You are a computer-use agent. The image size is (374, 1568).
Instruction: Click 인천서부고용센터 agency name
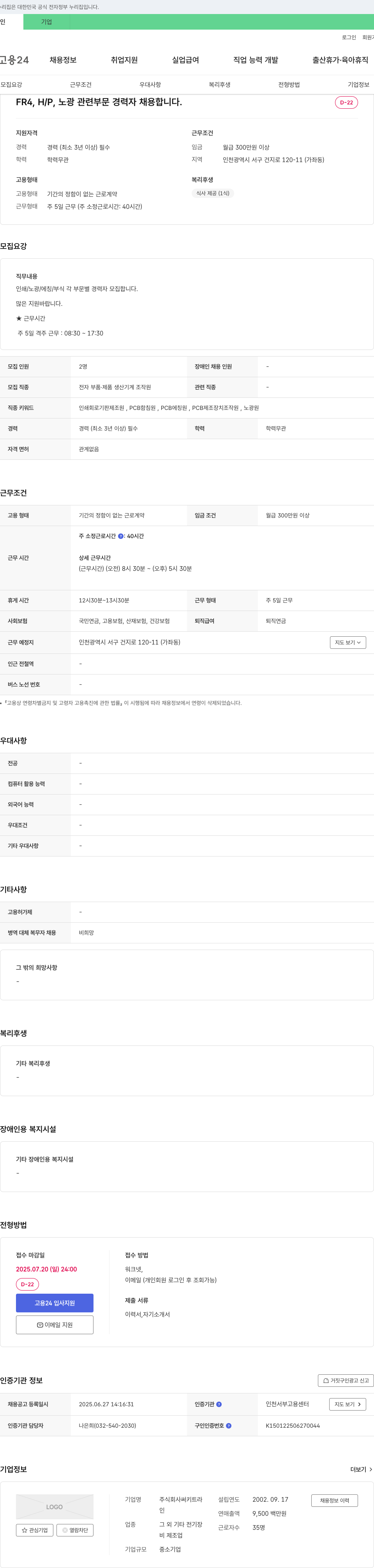287,1404
